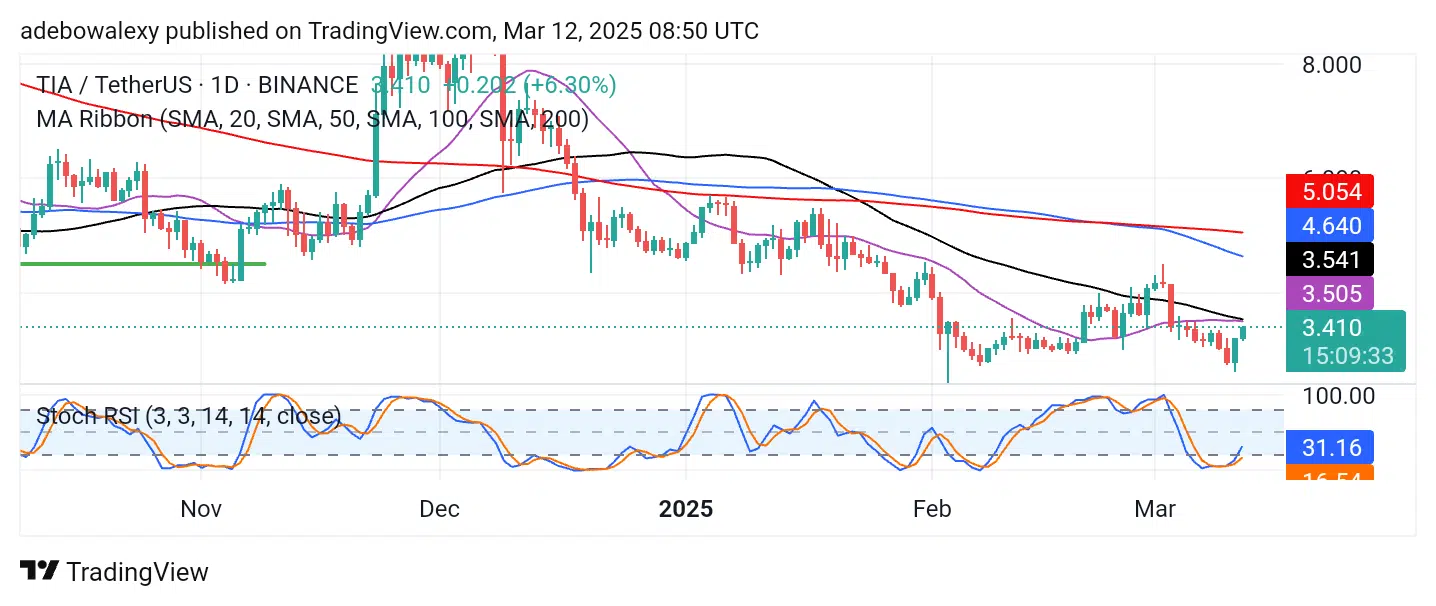Select the MA Ribbon indicator legend
Viewport: 1436px width, 606px height.
coord(312,119)
